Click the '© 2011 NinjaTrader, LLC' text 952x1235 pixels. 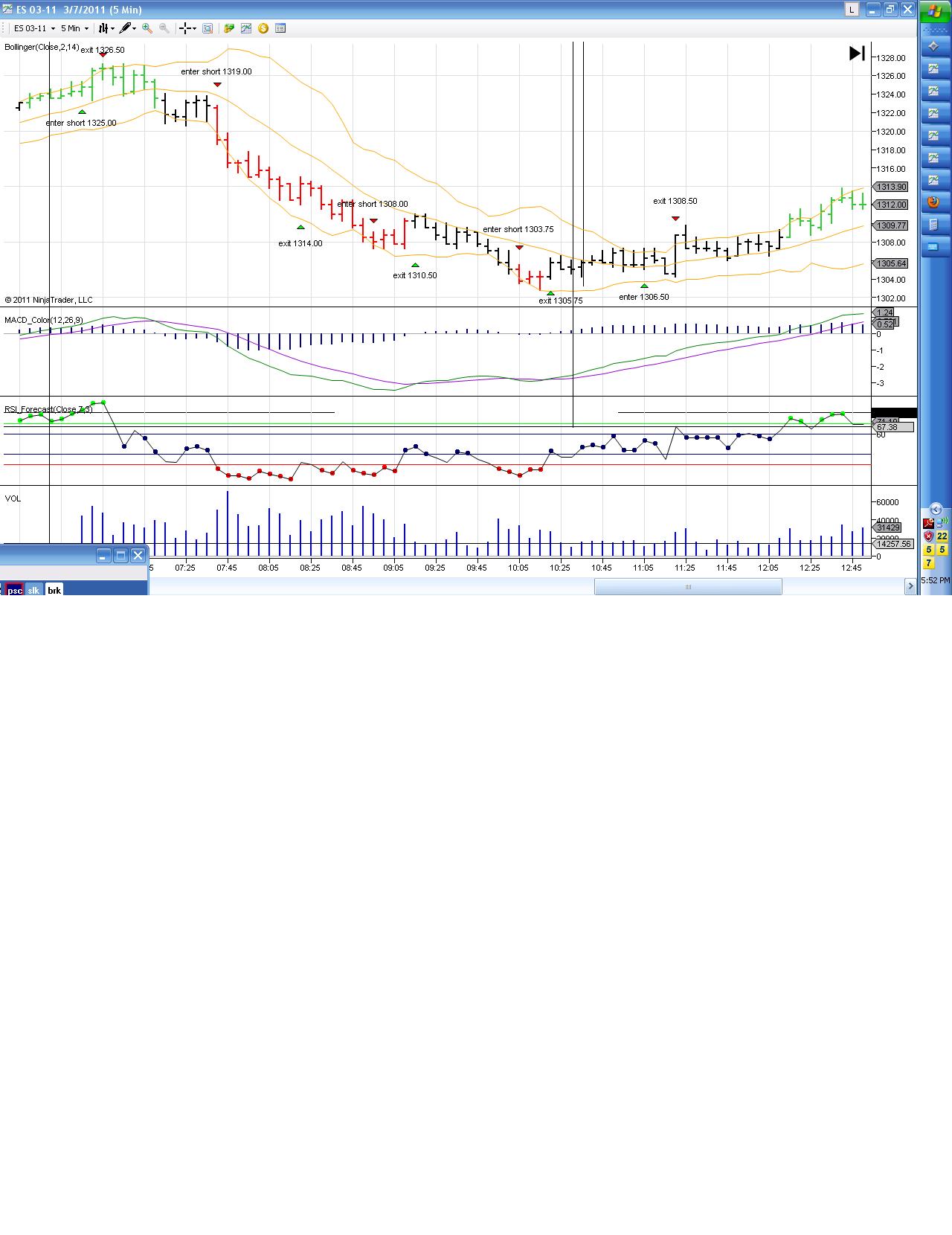[48, 300]
